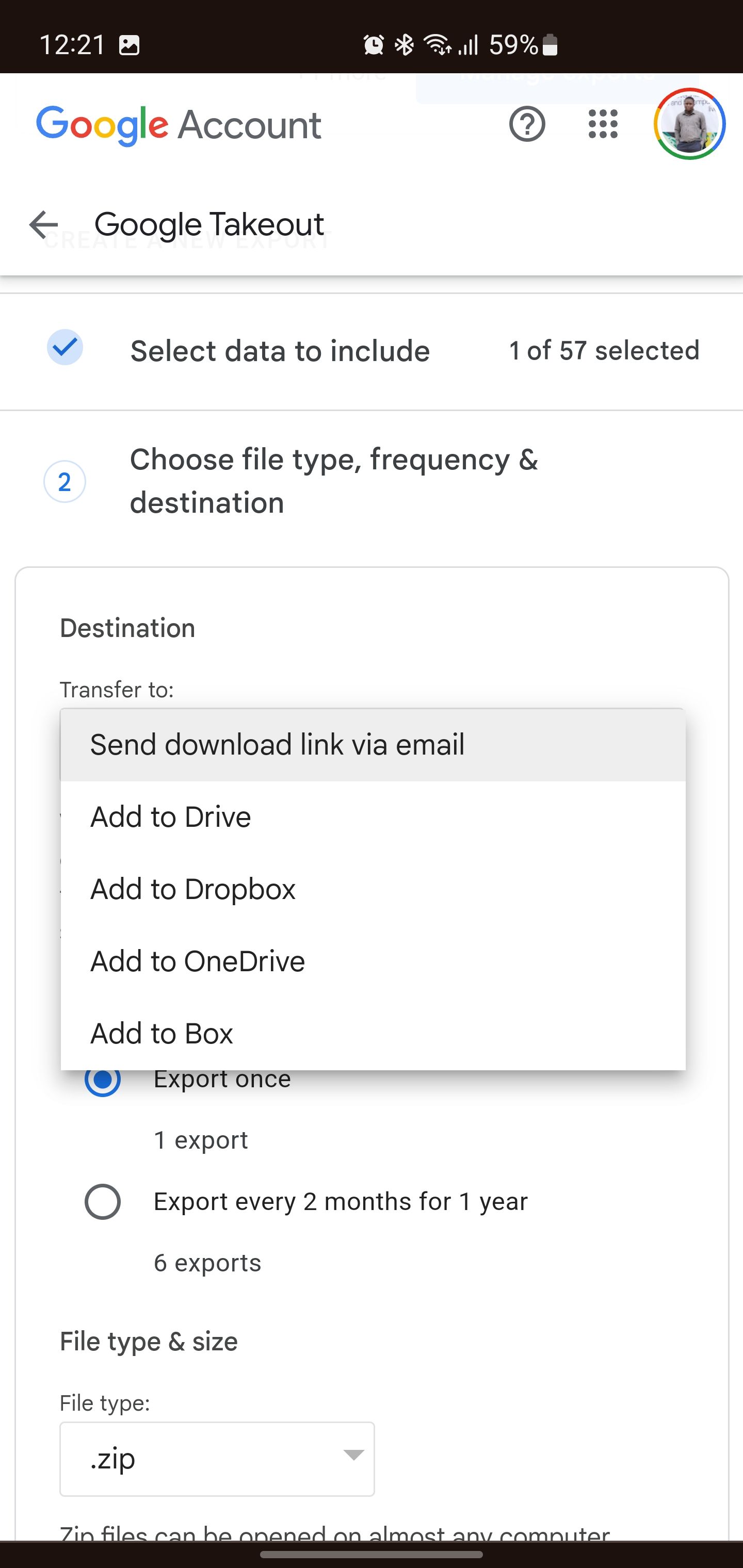The width and height of the screenshot is (743, 1568).
Task: Select the Export once radio button
Action: click(102, 1079)
